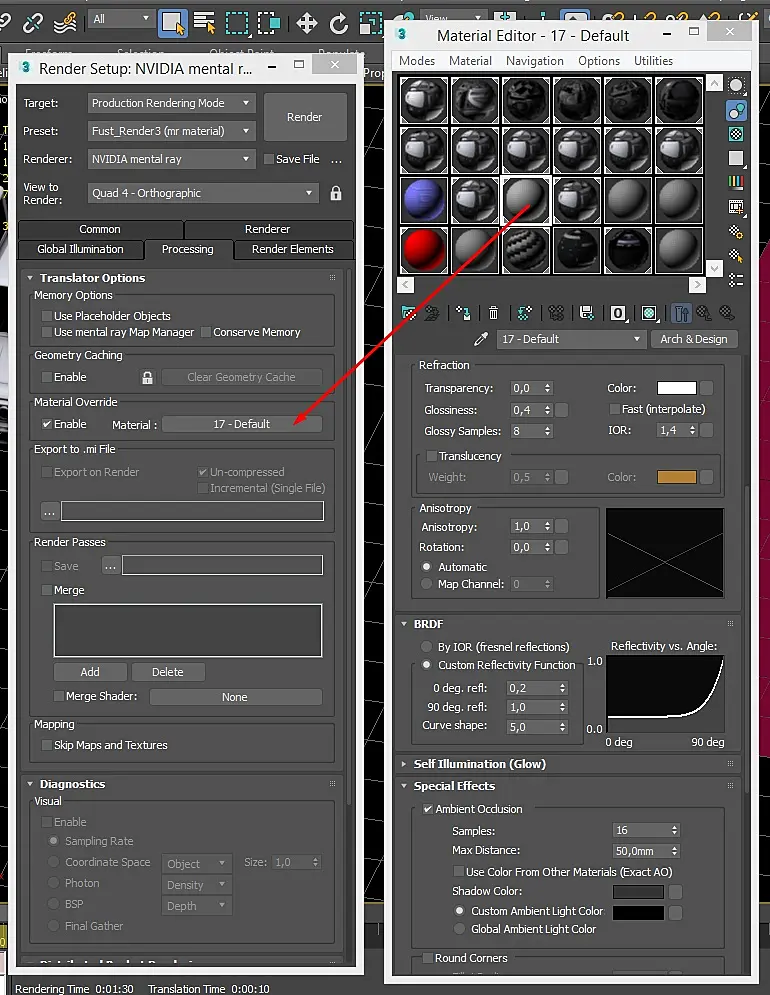Click 17 - Default override material button
The width and height of the screenshot is (770, 995).
[242, 424]
